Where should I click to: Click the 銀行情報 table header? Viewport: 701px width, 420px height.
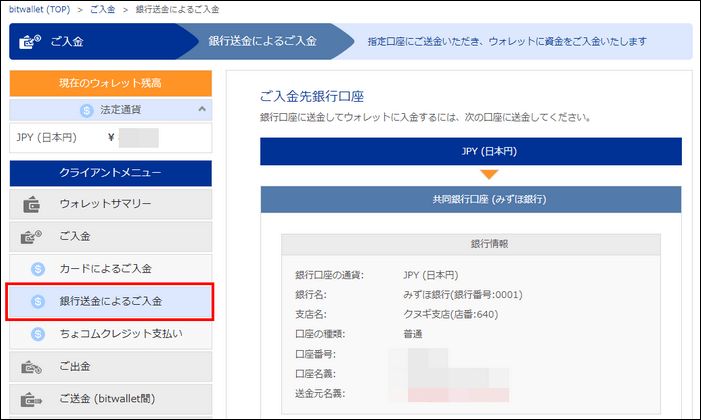471,244
